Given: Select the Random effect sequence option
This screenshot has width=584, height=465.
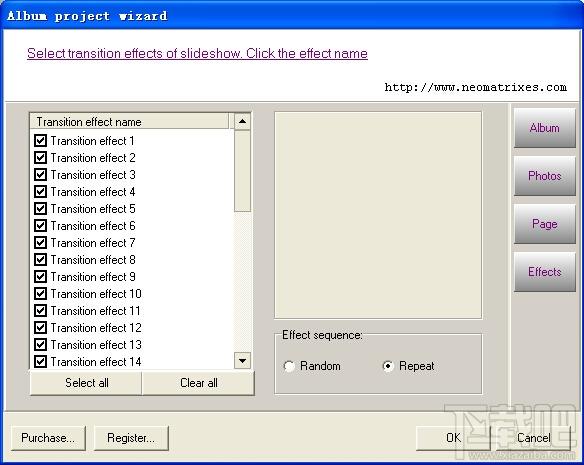Looking at the screenshot, I should click(289, 366).
